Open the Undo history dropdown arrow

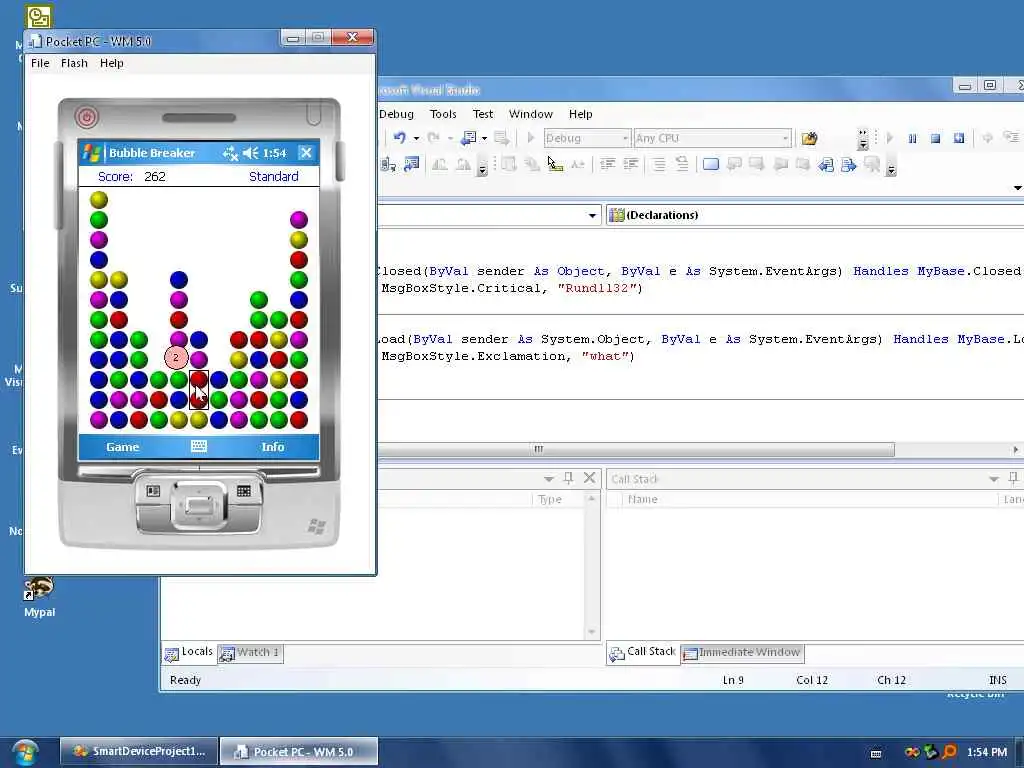pos(416,138)
